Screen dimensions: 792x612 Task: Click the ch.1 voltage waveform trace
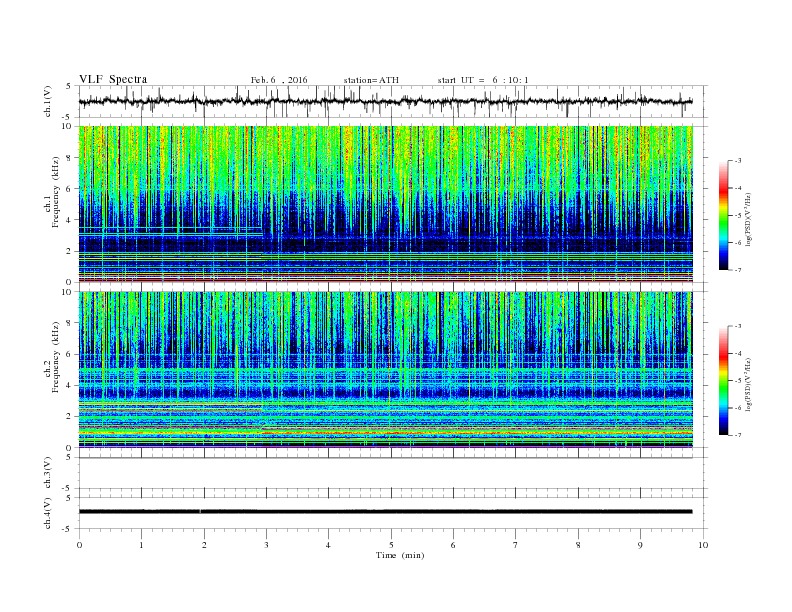click(386, 101)
